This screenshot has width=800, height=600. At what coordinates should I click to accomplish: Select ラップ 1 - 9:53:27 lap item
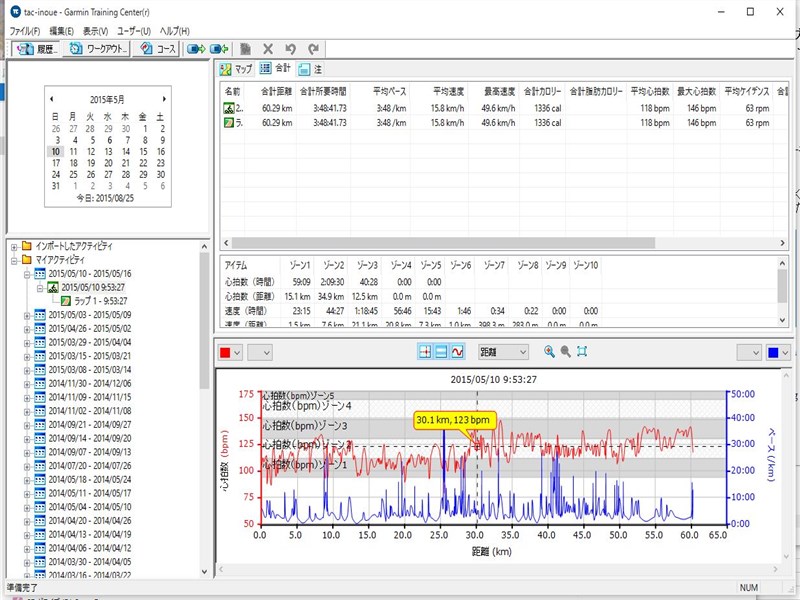click(101, 301)
